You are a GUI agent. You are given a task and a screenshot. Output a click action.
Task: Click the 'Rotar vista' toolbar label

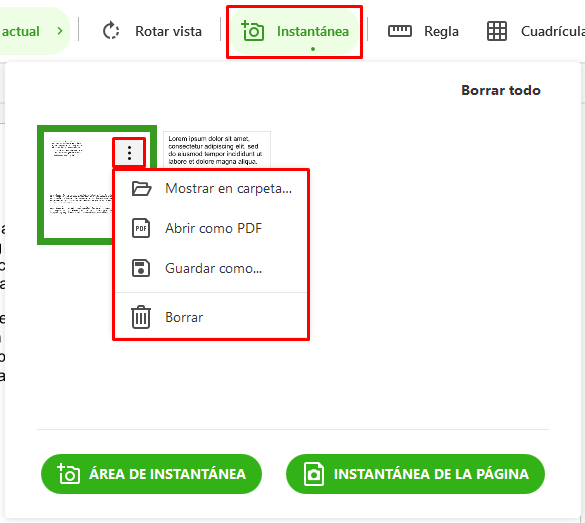tap(168, 31)
